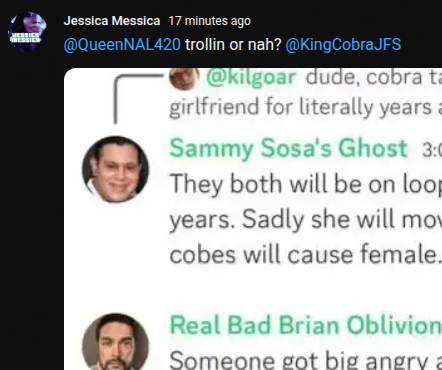Open Sammy Sosa's Ghost profile picture
The width and height of the screenshot is (442, 370).
[x=115, y=169]
